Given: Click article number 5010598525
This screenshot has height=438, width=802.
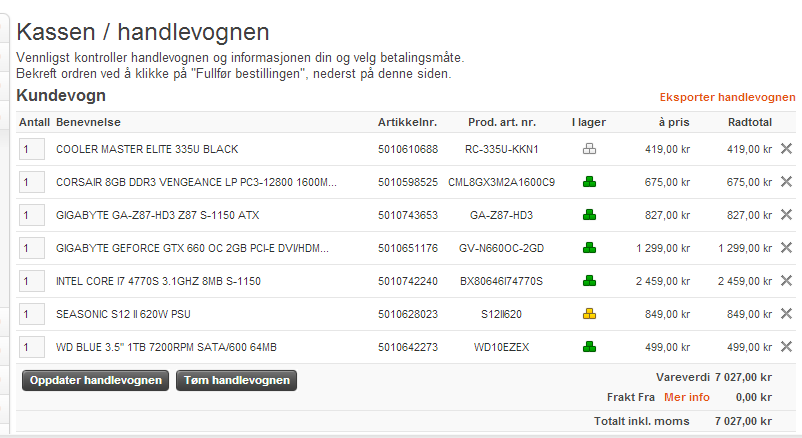Looking at the screenshot, I should tap(408, 182).
